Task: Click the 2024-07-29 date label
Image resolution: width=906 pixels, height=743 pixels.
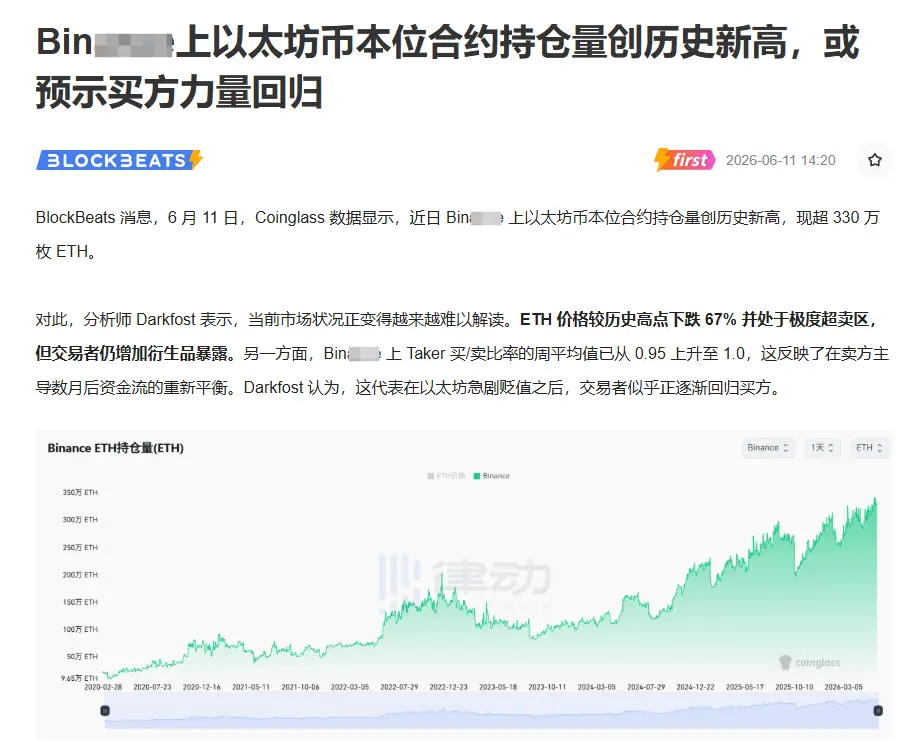Action: click(x=646, y=687)
